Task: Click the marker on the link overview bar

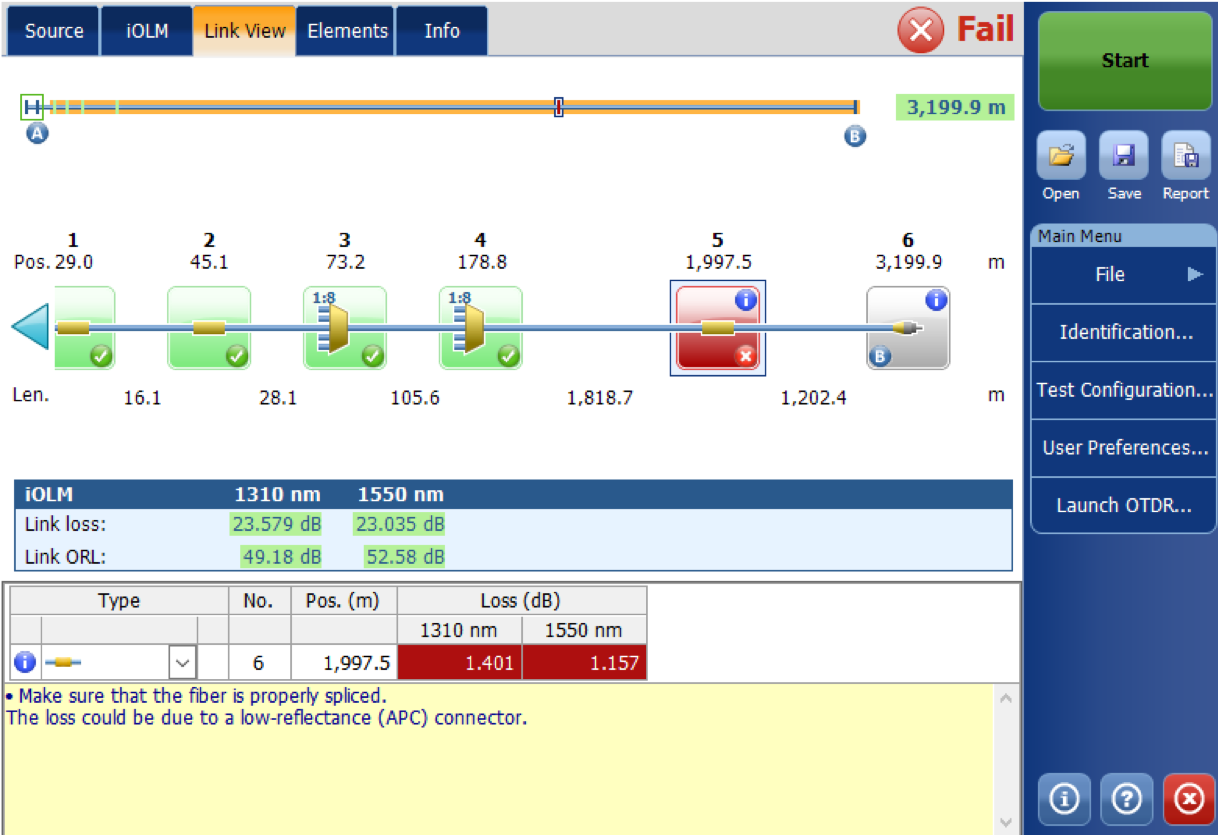Action: click(558, 107)
